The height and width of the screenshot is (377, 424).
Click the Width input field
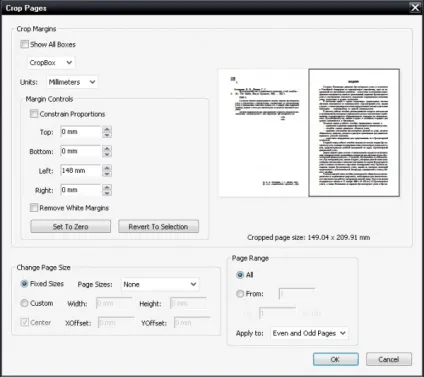[x=114, y=304]
